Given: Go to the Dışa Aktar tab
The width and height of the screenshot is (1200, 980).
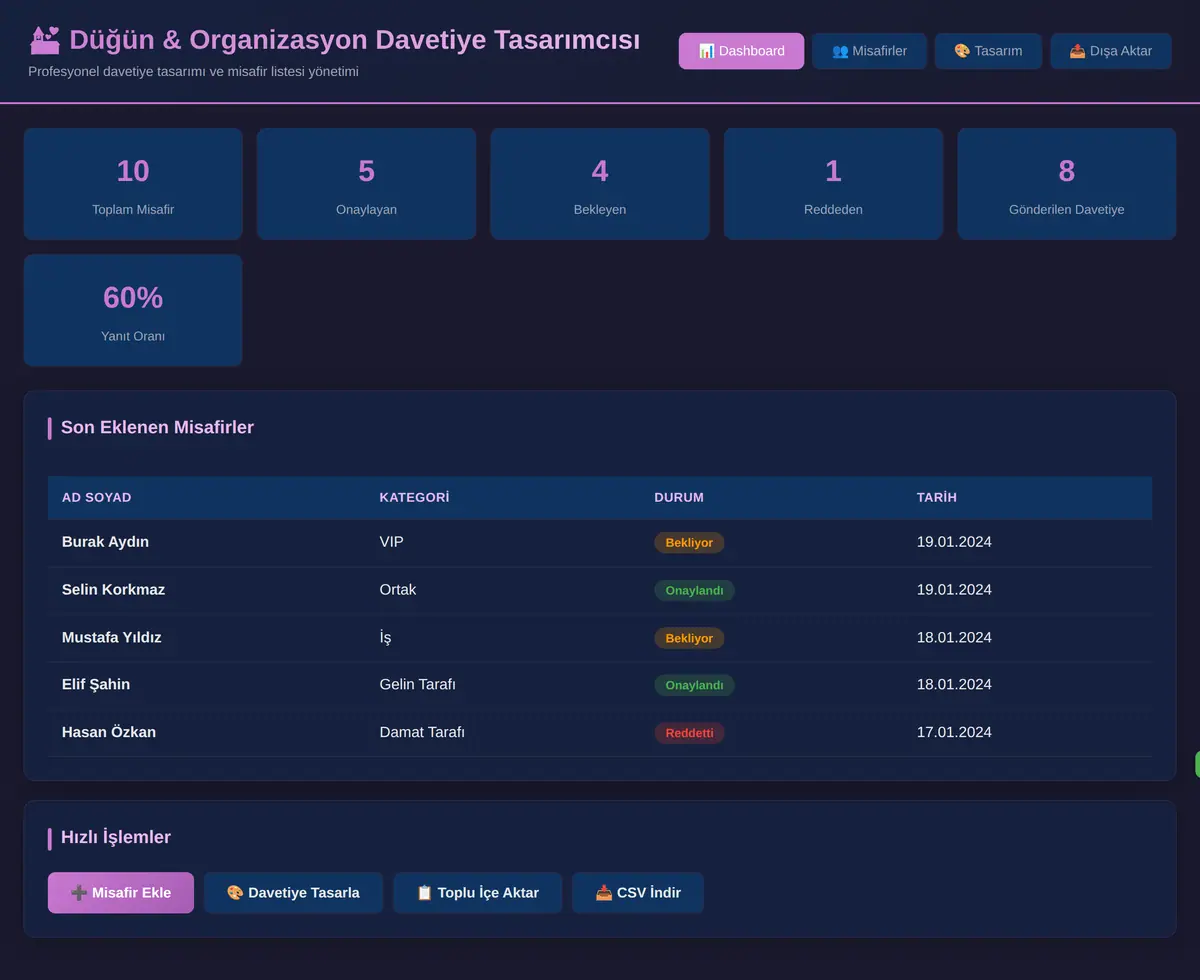Looking at the screenshot, I should [x=1110, y=51].
